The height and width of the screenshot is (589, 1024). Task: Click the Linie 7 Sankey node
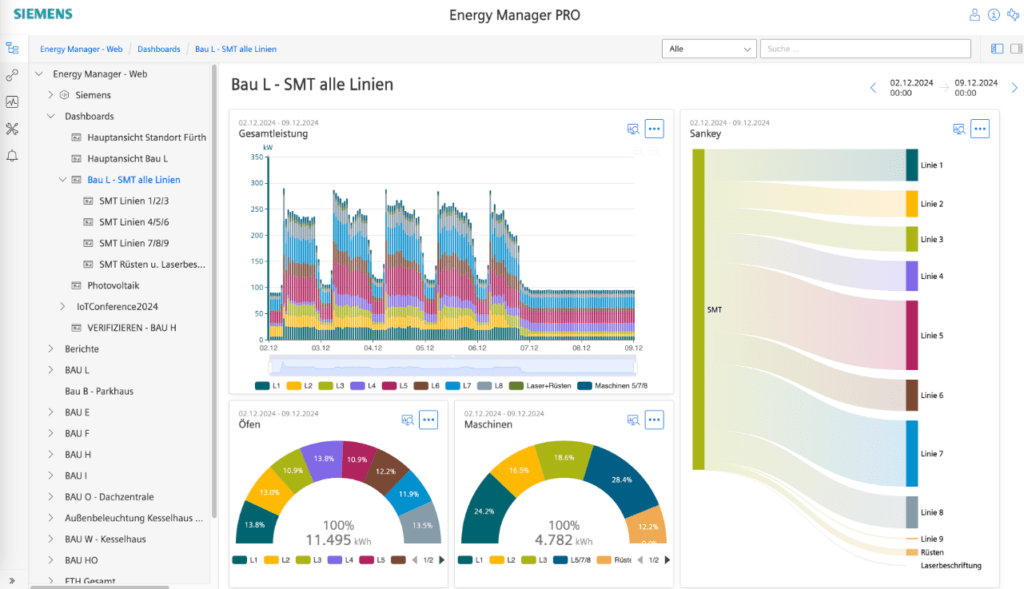[x=912, y=453]
